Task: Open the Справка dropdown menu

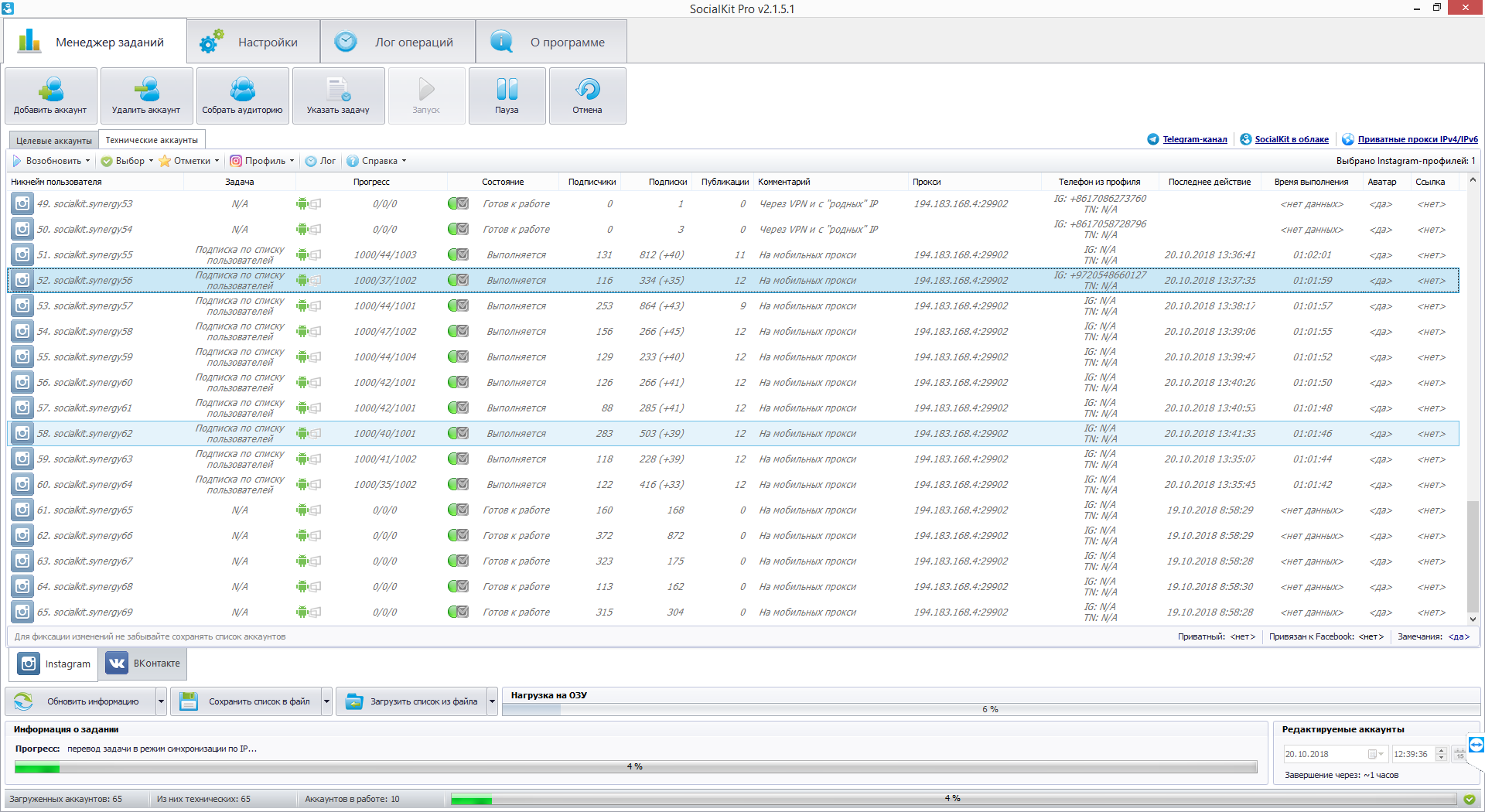Action: coord(377,161)
